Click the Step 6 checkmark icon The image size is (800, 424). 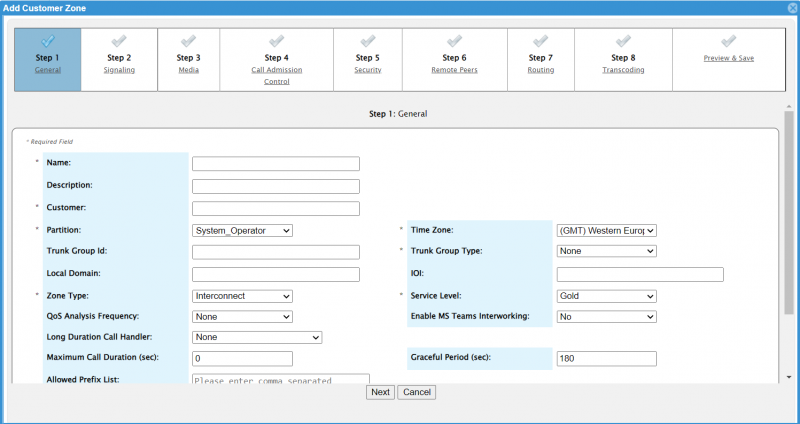click(455, 41)
